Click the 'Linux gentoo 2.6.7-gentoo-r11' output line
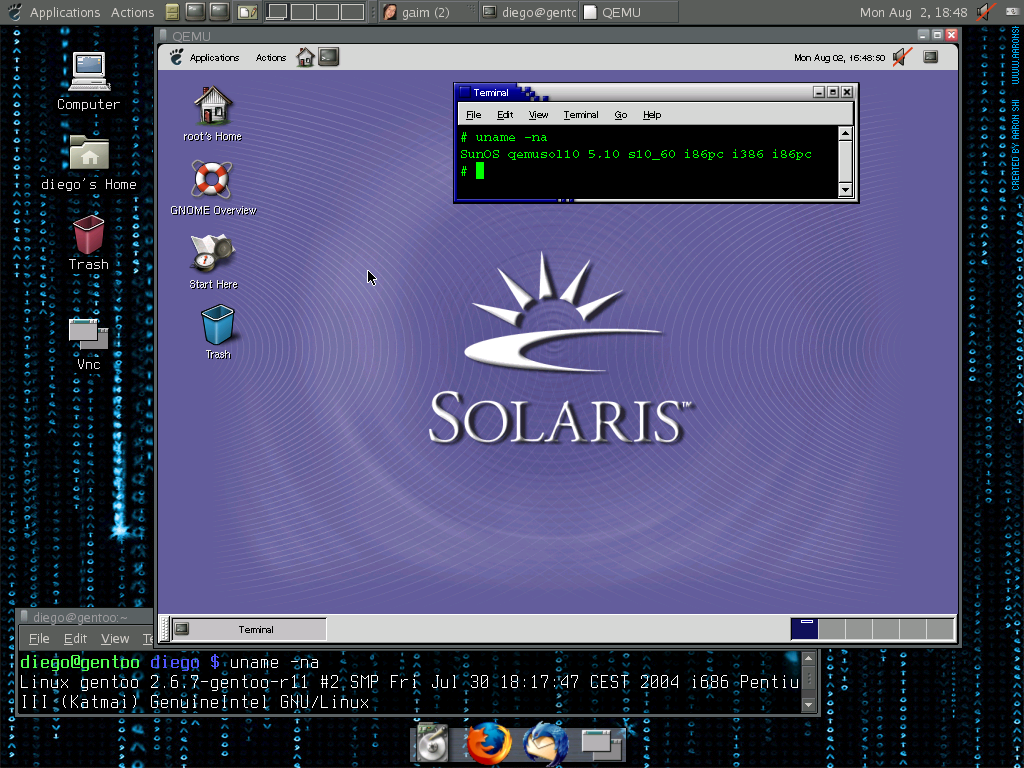This screenshot has width=1024, height=768. tap(409, 682)
